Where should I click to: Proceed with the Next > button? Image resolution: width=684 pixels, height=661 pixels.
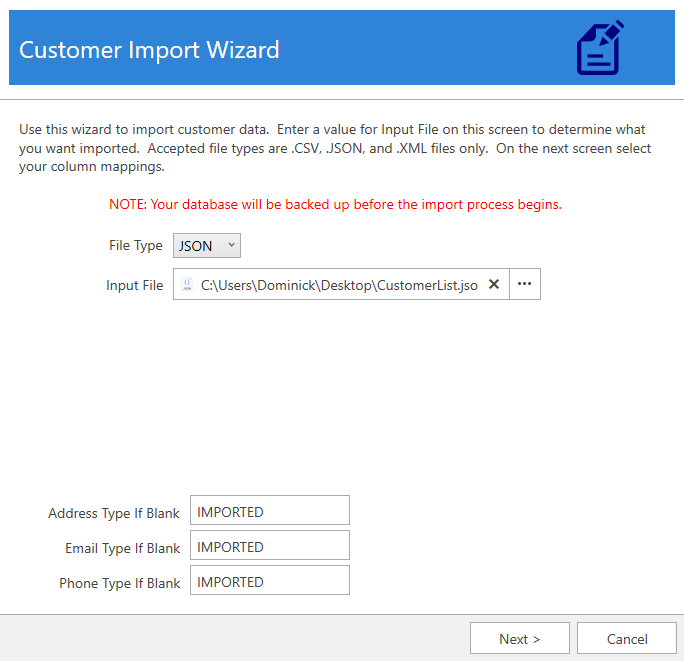519,639
